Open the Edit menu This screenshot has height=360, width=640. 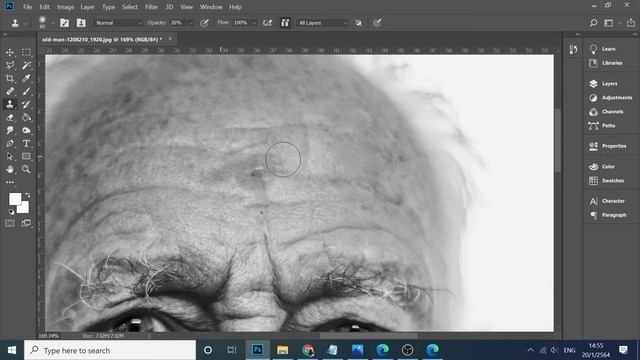click(44, 7)
